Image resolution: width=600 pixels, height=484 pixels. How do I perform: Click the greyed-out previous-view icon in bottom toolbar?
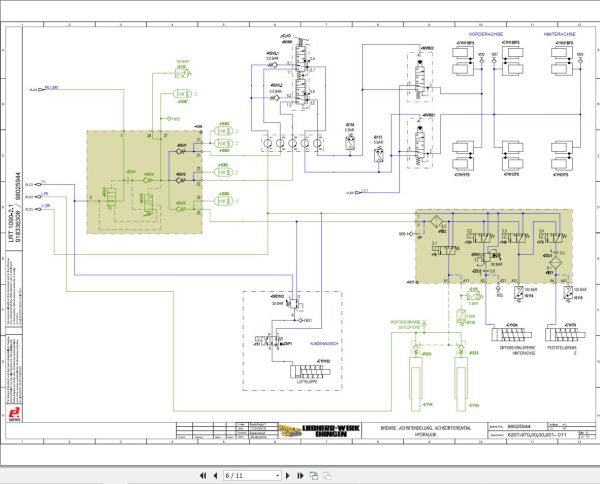[x=327, y=476]
